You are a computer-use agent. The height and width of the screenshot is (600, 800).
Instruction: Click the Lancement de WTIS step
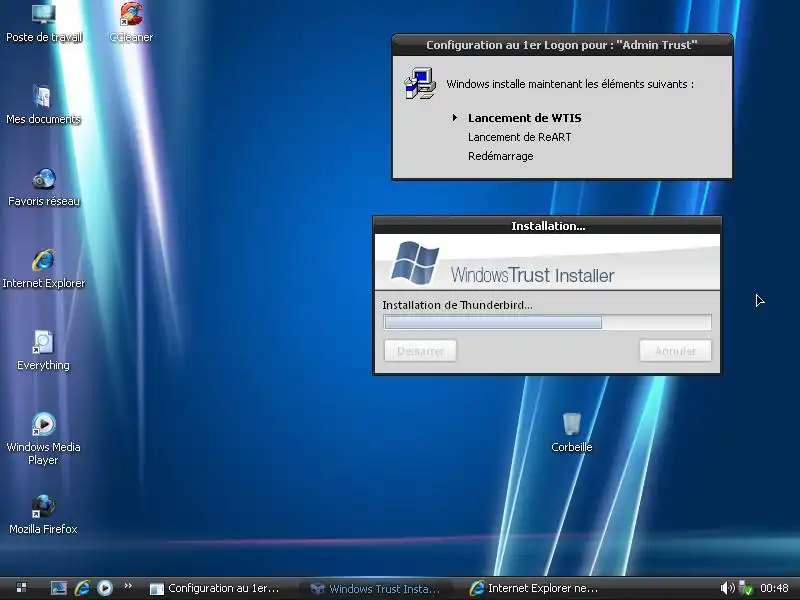click(x=524, y=118)
